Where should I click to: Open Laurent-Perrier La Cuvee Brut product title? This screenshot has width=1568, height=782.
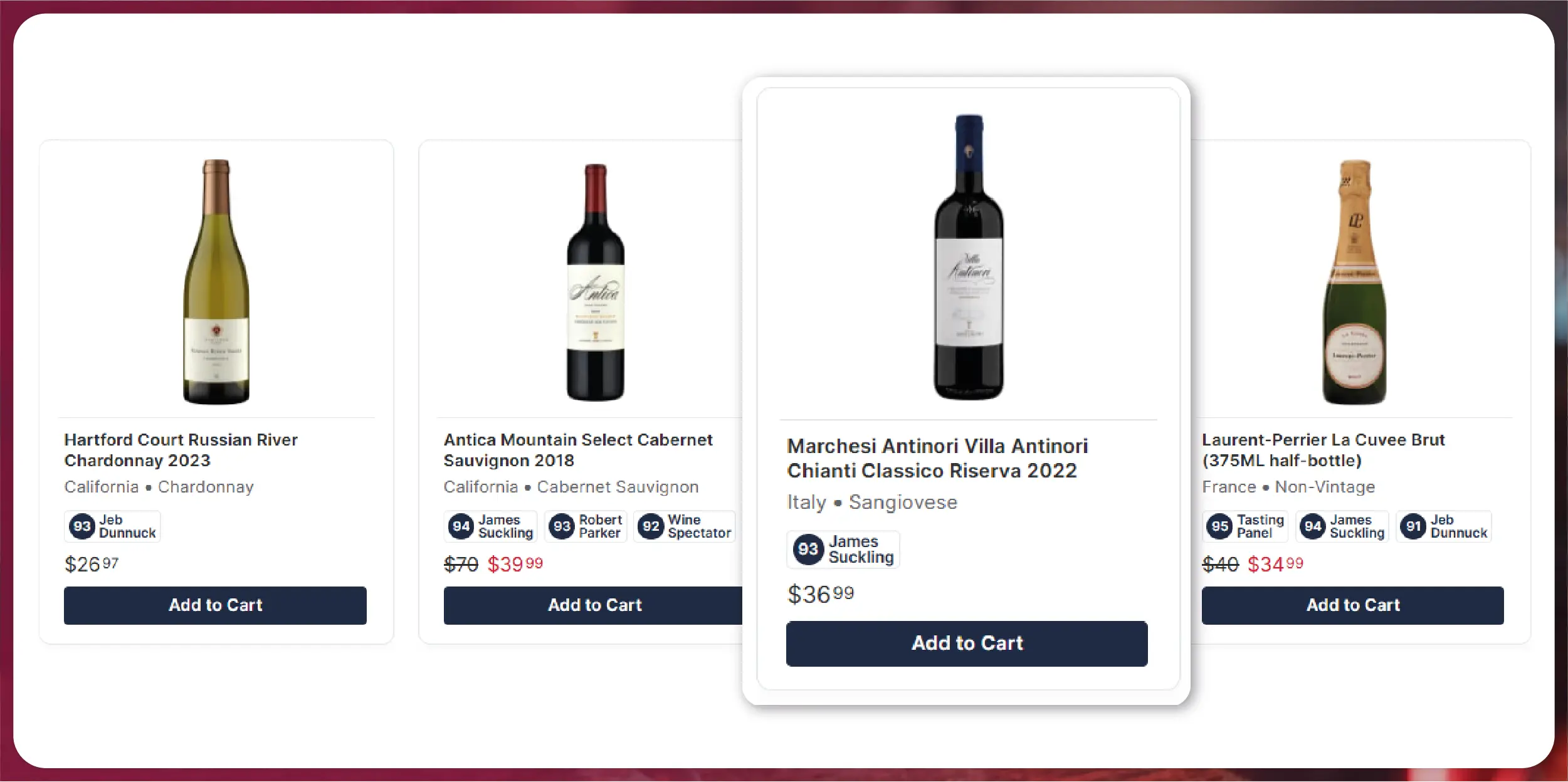[x=1323, y=450]
